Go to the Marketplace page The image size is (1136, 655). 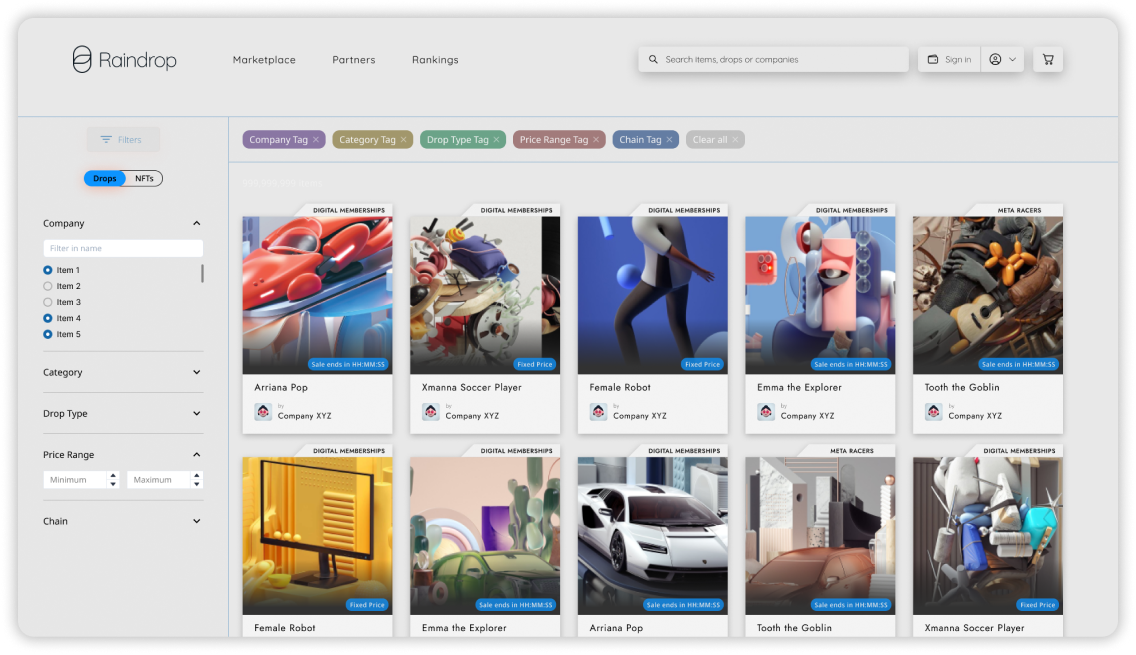[264, 60]
